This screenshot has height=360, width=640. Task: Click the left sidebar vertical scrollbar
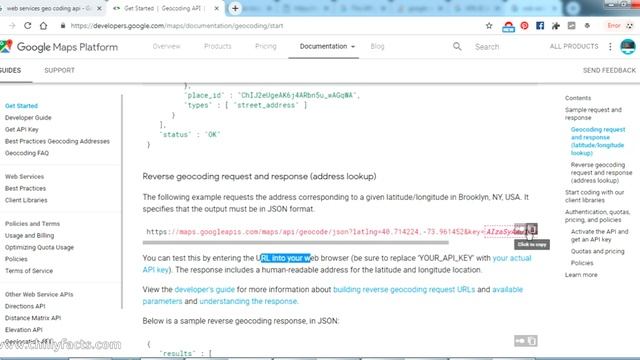point(122,202)
